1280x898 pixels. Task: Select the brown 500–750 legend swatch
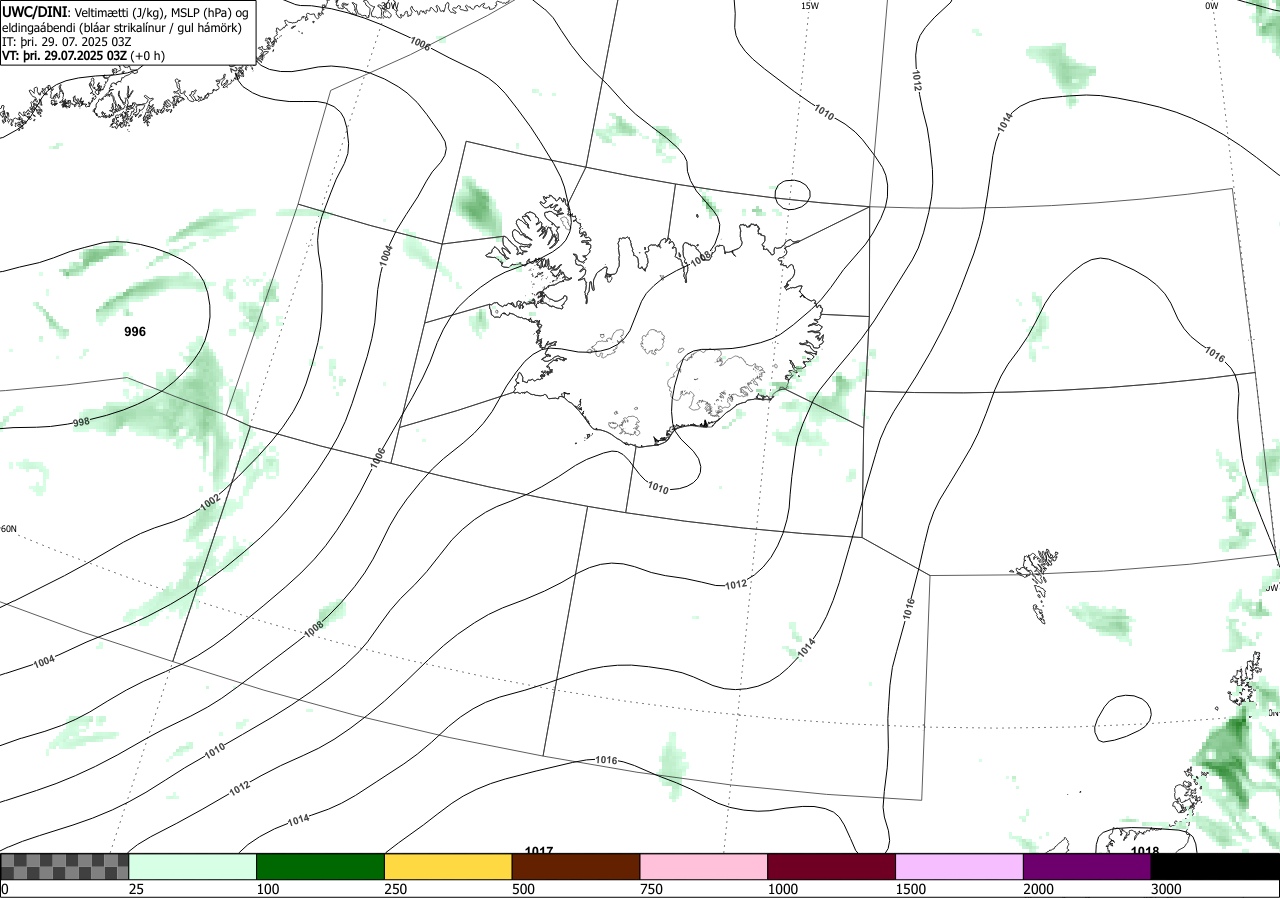pyautogui.click(x=576, y=866)
